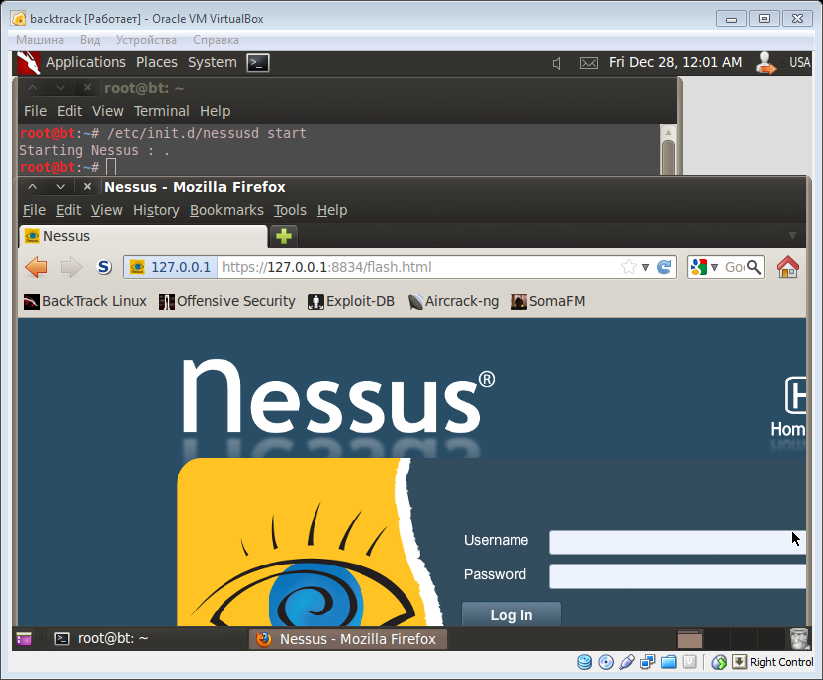Viewport: 823px width, 680px height.
Task: Click VirtualBox keyboard capture arrow icon
Action: tap(739, 662)
